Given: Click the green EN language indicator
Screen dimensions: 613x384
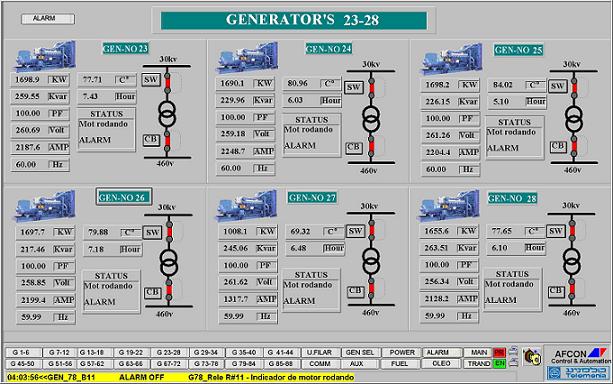Looking at the screenshot, I should pos(499,364).
